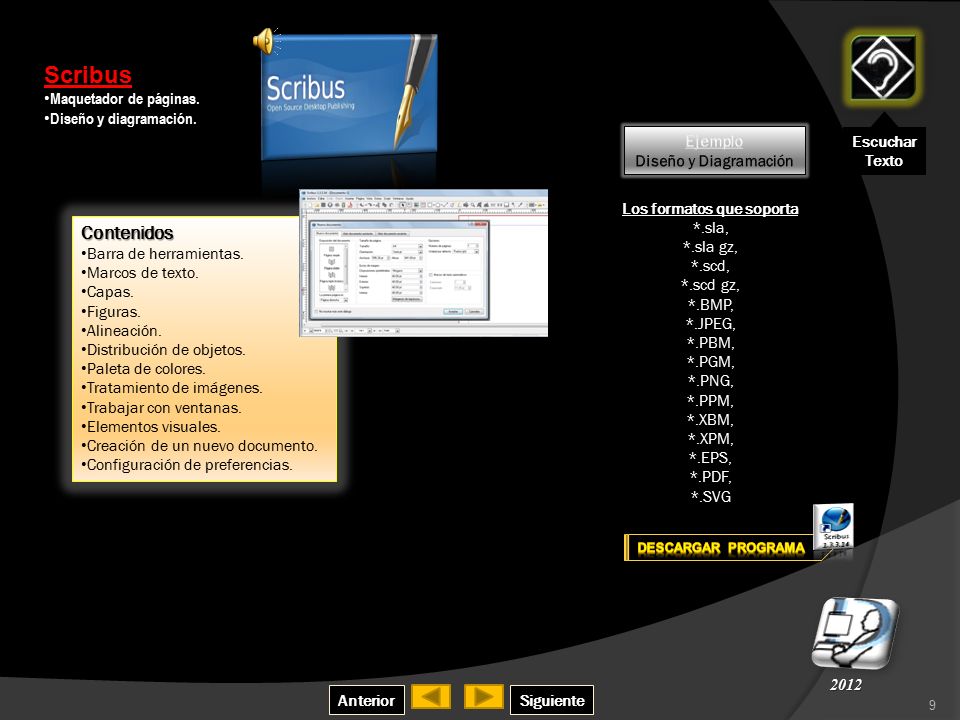Select the *.PPM format entry
960x720 pixels.
pos(710,400)
